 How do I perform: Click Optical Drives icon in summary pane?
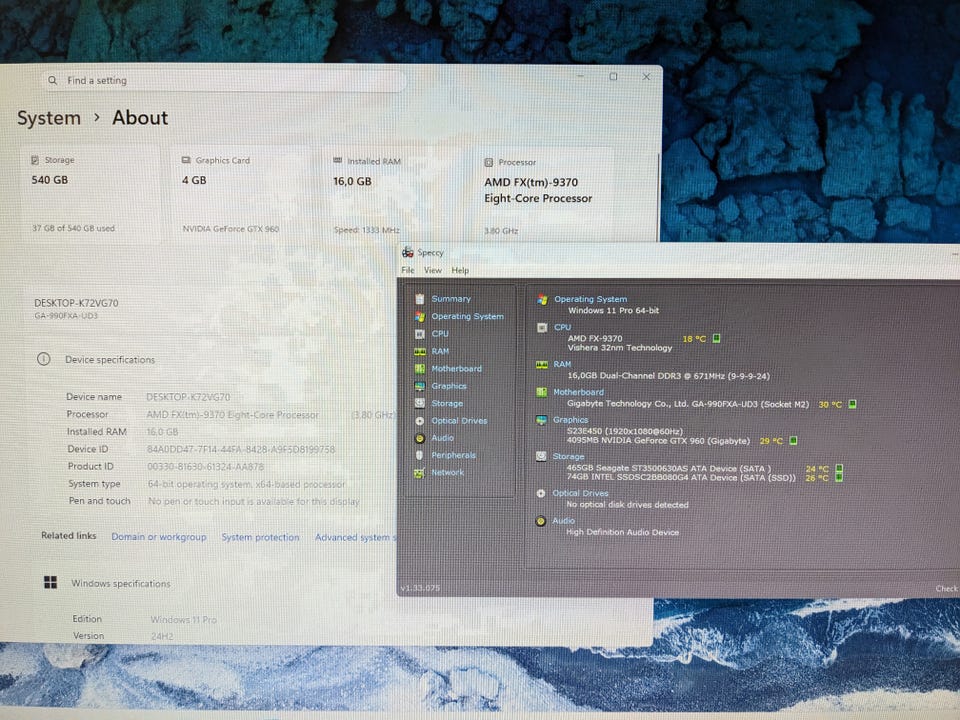541,493
